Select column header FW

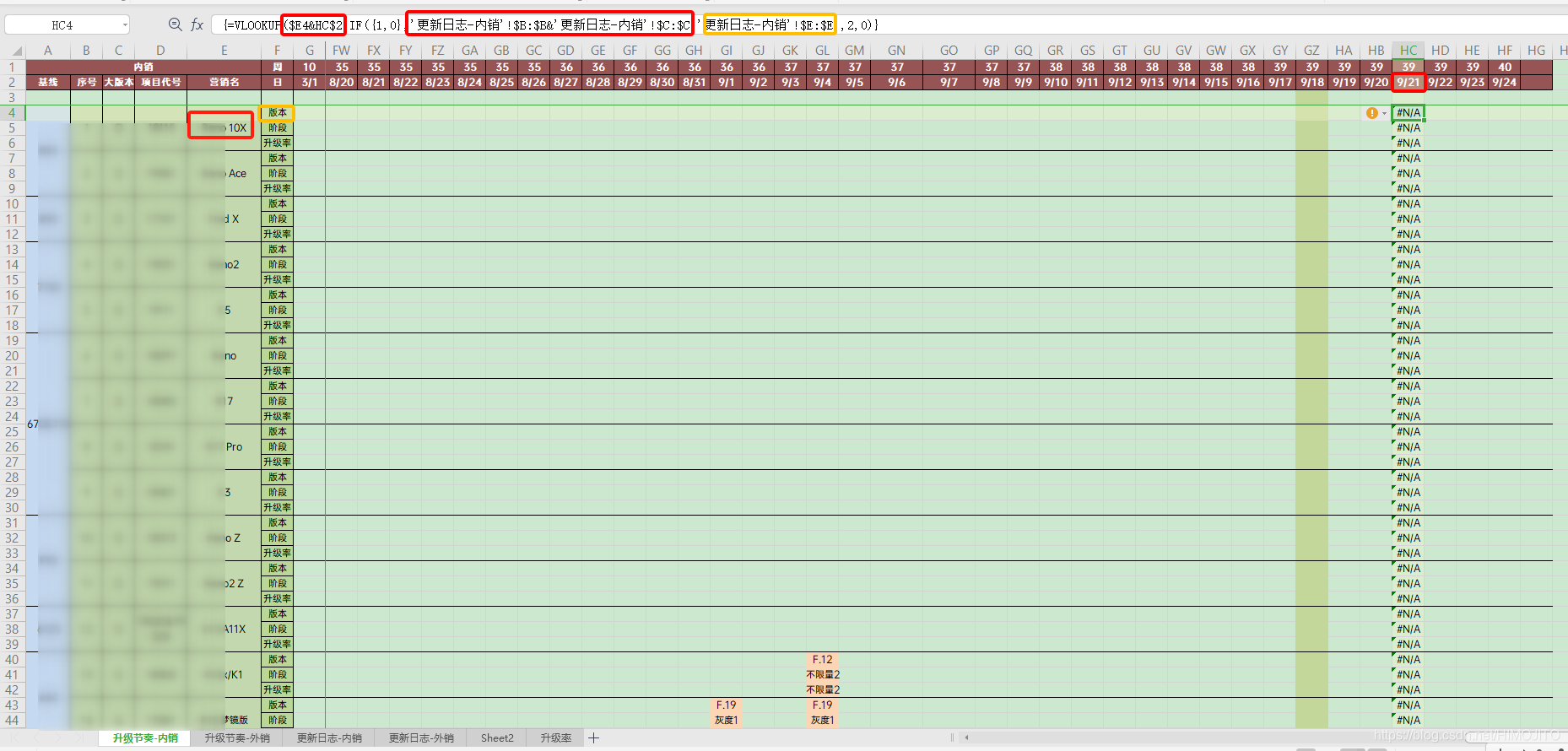pyautogui.click(x=342, y=51)
